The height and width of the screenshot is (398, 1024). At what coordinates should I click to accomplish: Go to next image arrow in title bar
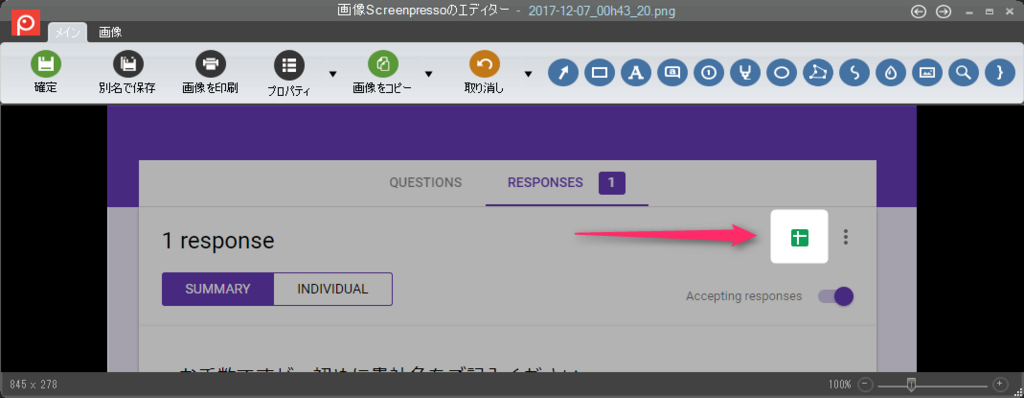[943, 12]
